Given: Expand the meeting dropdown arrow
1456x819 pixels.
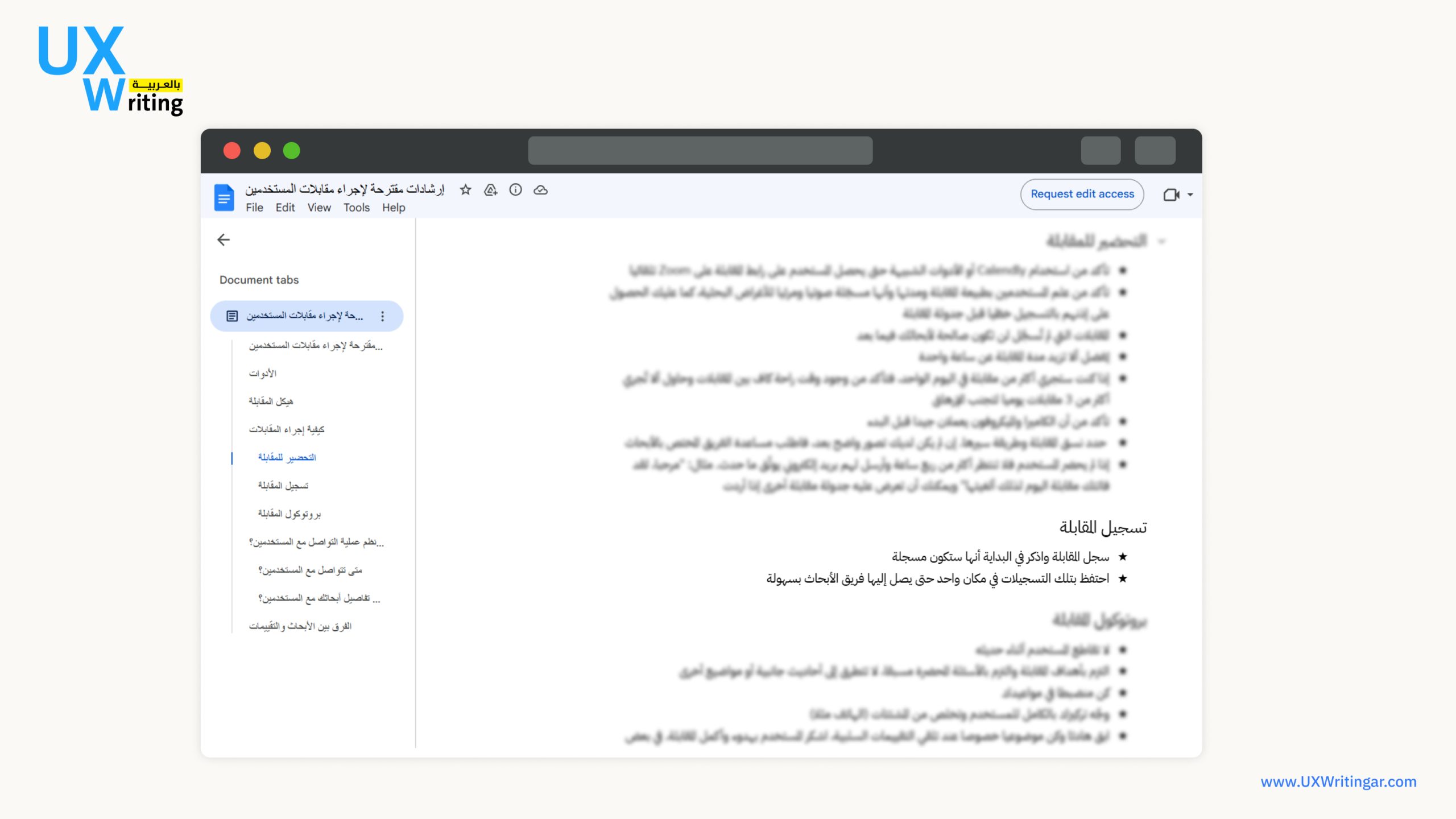Looking at the screenshot, I should click(x=1190, y=195).
